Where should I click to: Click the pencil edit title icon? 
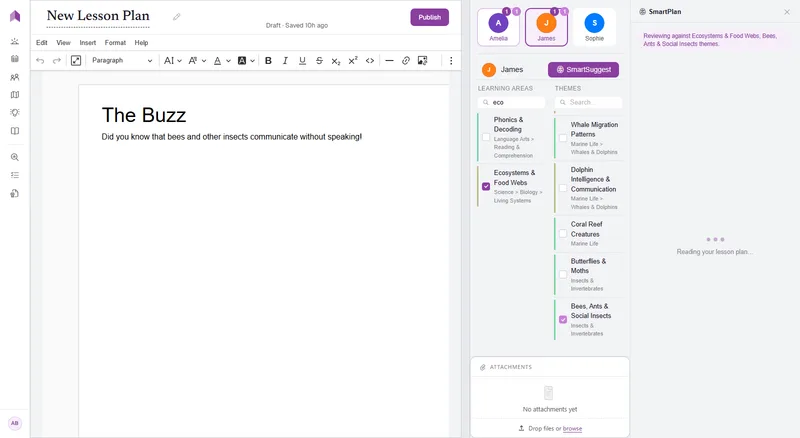(x=177, y=17)
